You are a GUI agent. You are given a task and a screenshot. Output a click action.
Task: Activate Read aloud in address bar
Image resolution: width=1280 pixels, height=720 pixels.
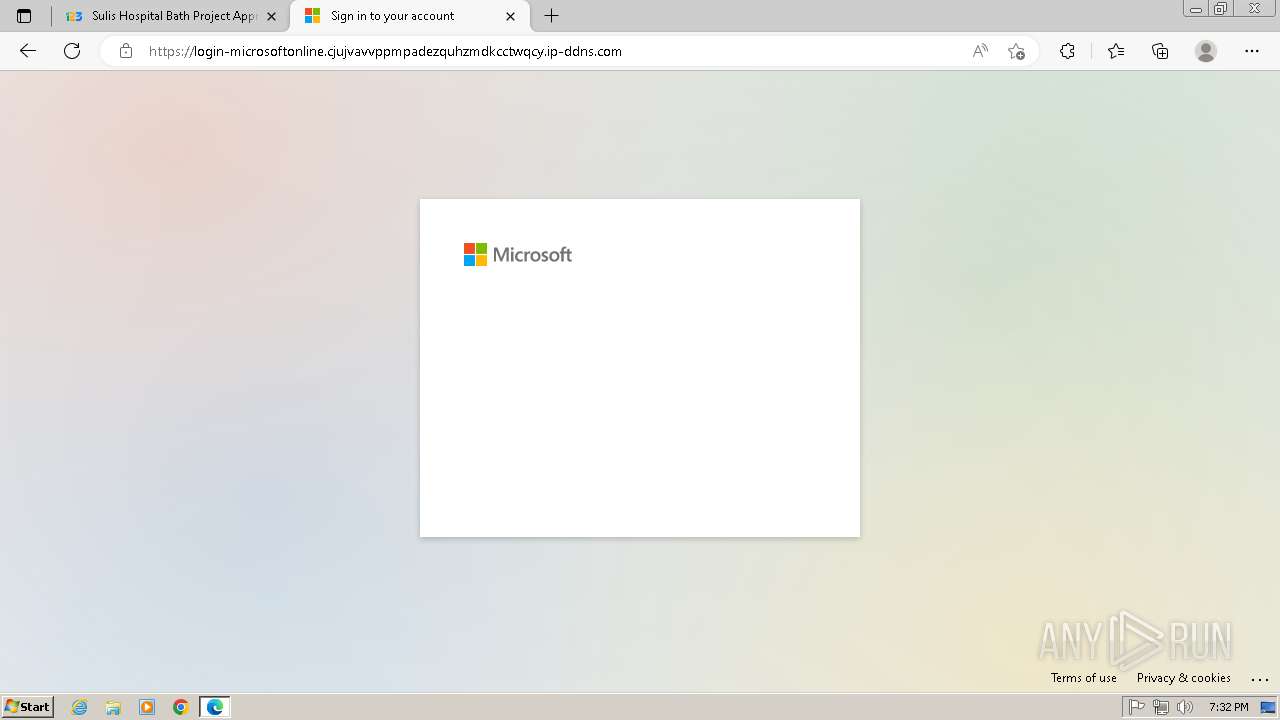point(980,51)
